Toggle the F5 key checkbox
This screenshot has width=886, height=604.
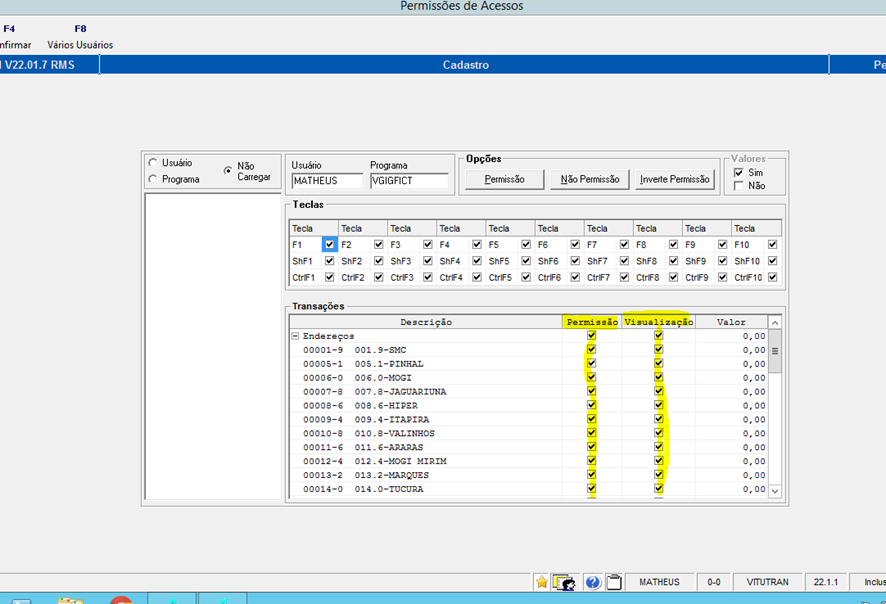coord(526,245)
